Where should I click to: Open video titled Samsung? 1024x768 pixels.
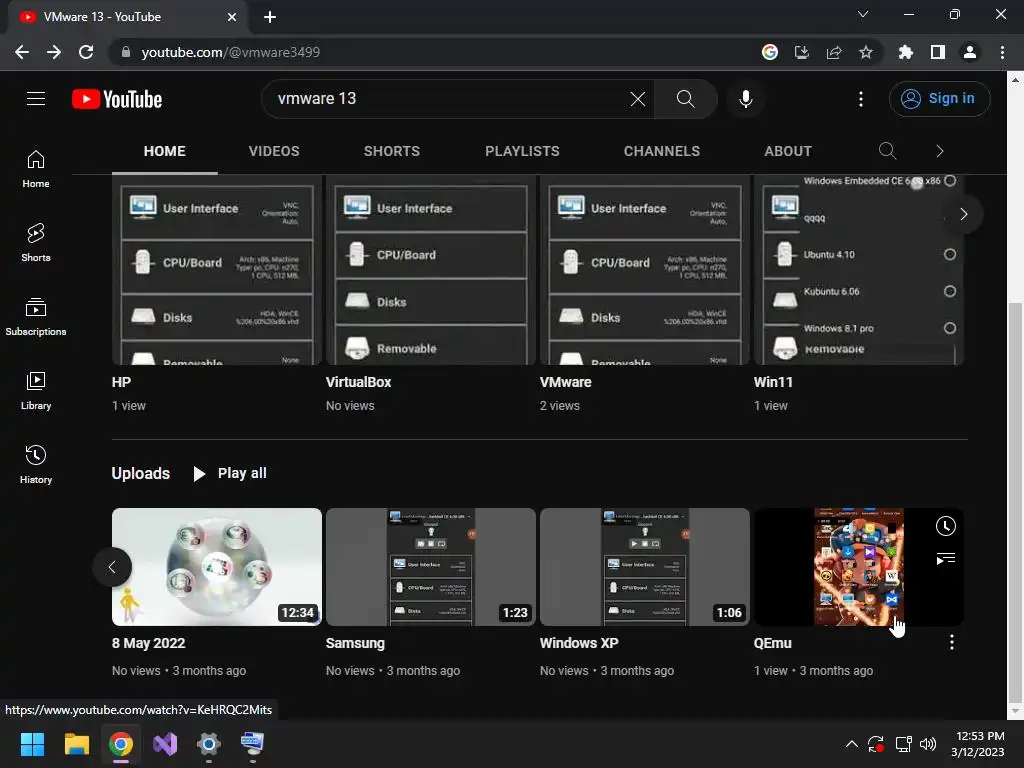pos(355,643)
